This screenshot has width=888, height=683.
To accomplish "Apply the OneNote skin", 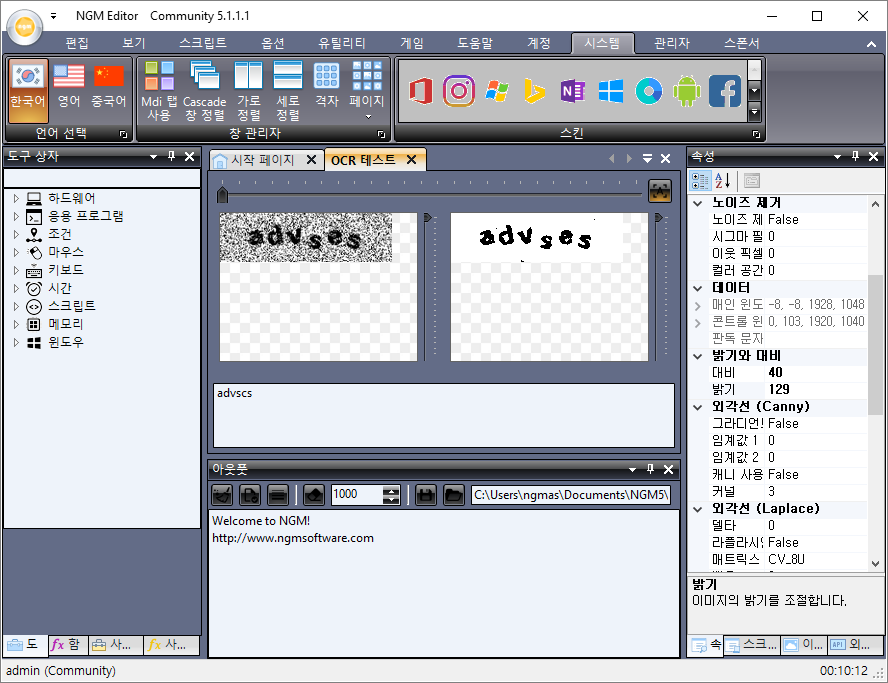I will click(x=573, y=91).
